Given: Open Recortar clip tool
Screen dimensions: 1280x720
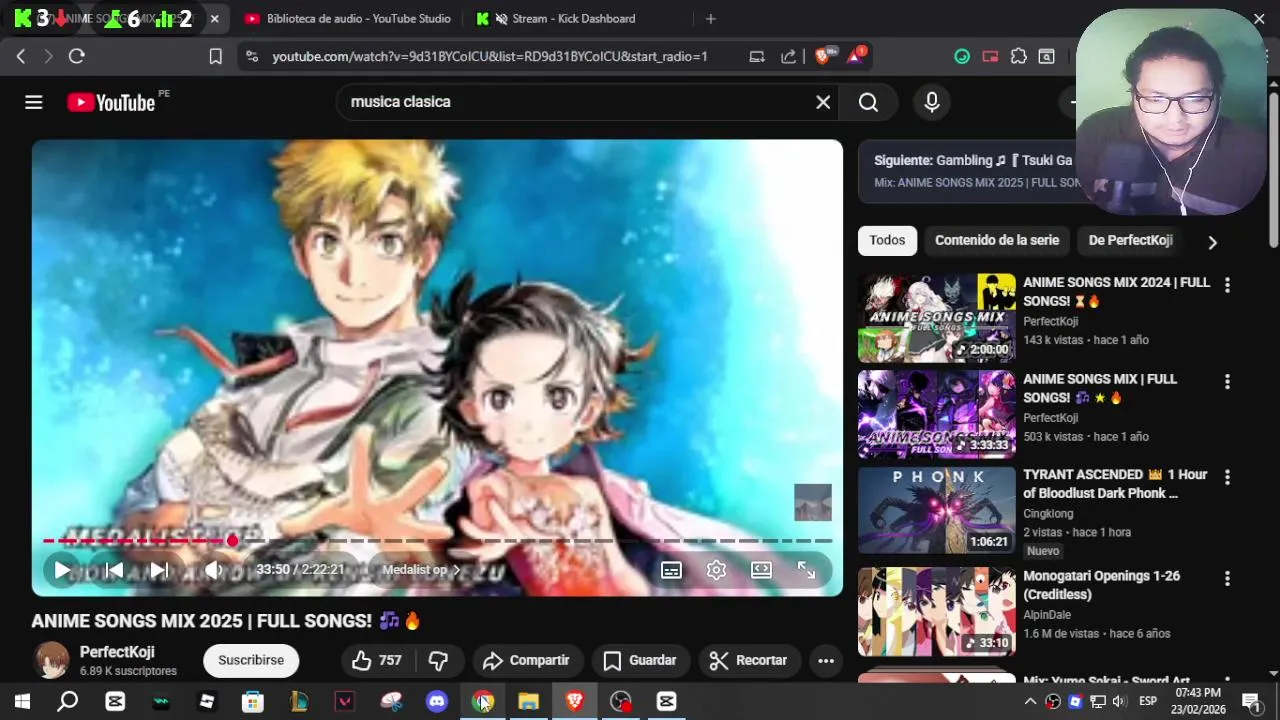Looking at the screenshot, I should pos(749,660).
